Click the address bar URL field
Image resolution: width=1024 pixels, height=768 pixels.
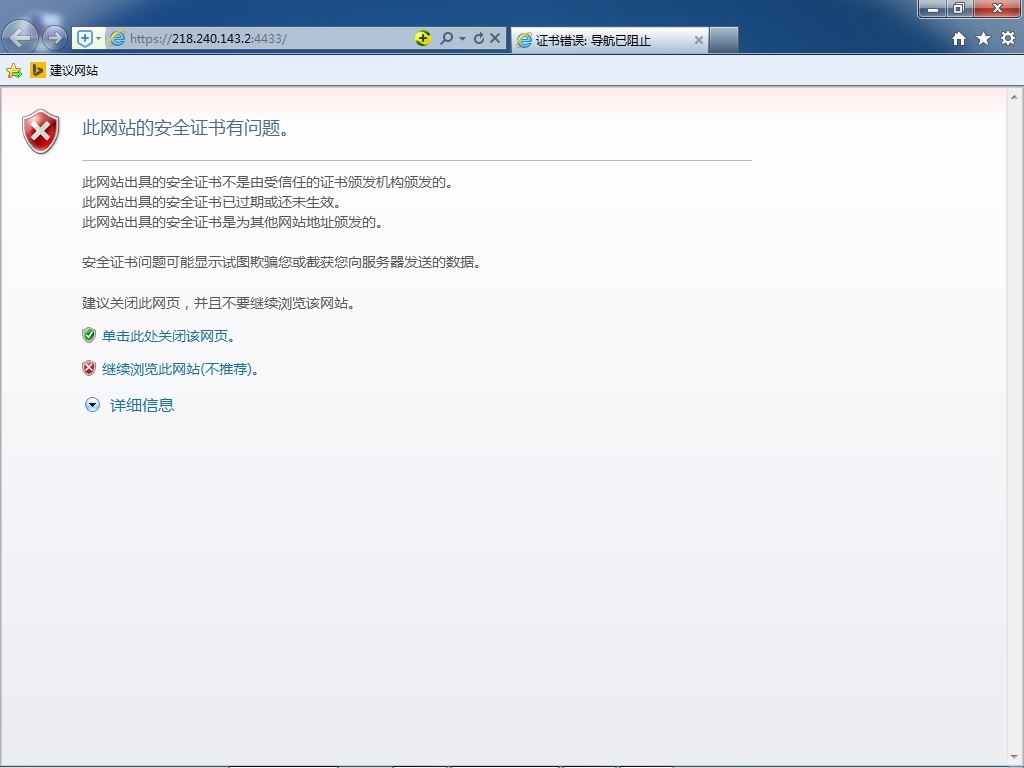point(260,39)
